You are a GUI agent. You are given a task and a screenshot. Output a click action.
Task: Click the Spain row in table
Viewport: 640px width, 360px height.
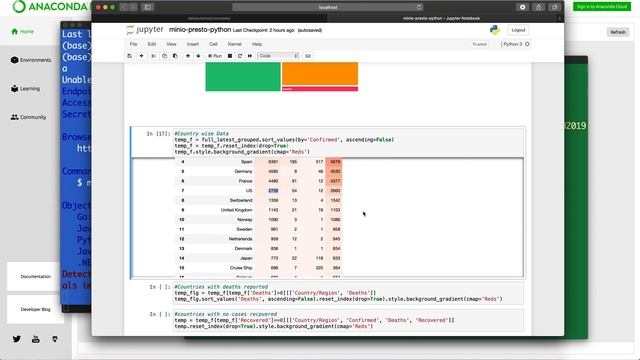(x=259, y=162)
